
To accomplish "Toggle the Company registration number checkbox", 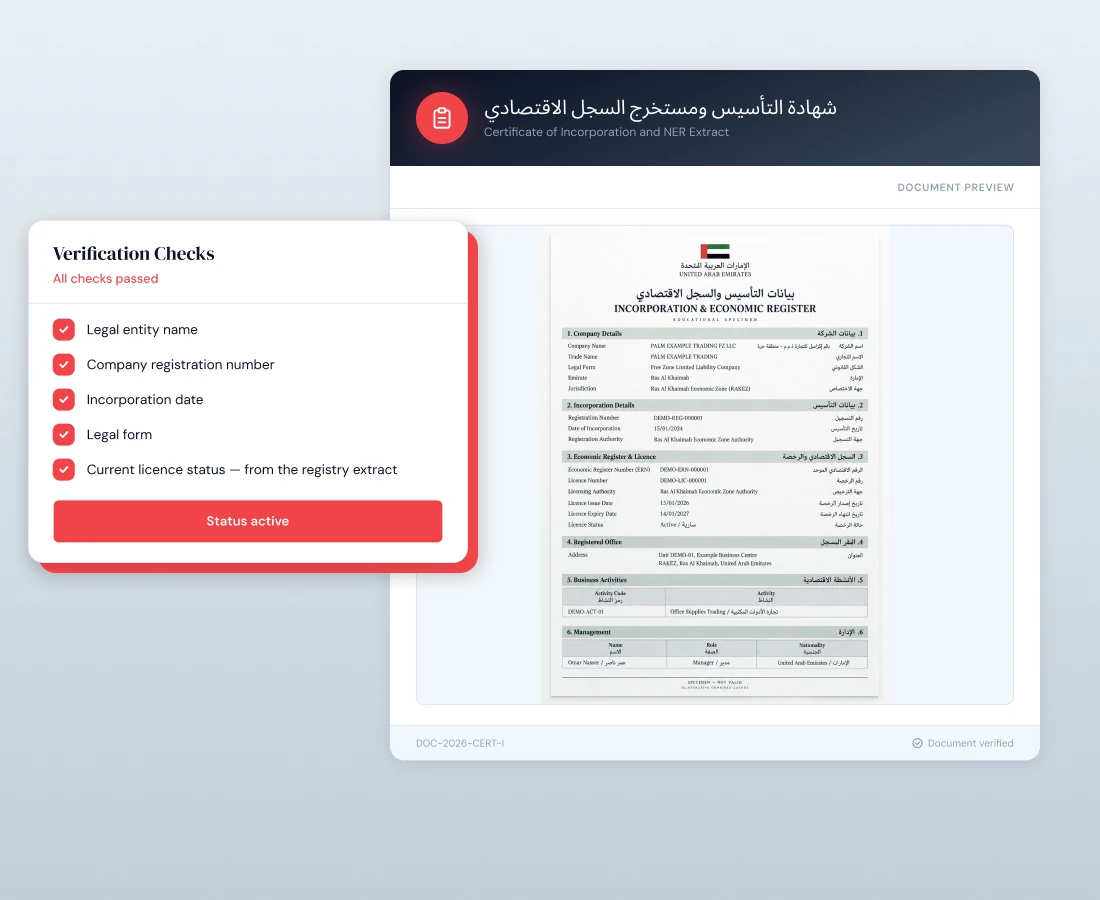I will [64, 364].
